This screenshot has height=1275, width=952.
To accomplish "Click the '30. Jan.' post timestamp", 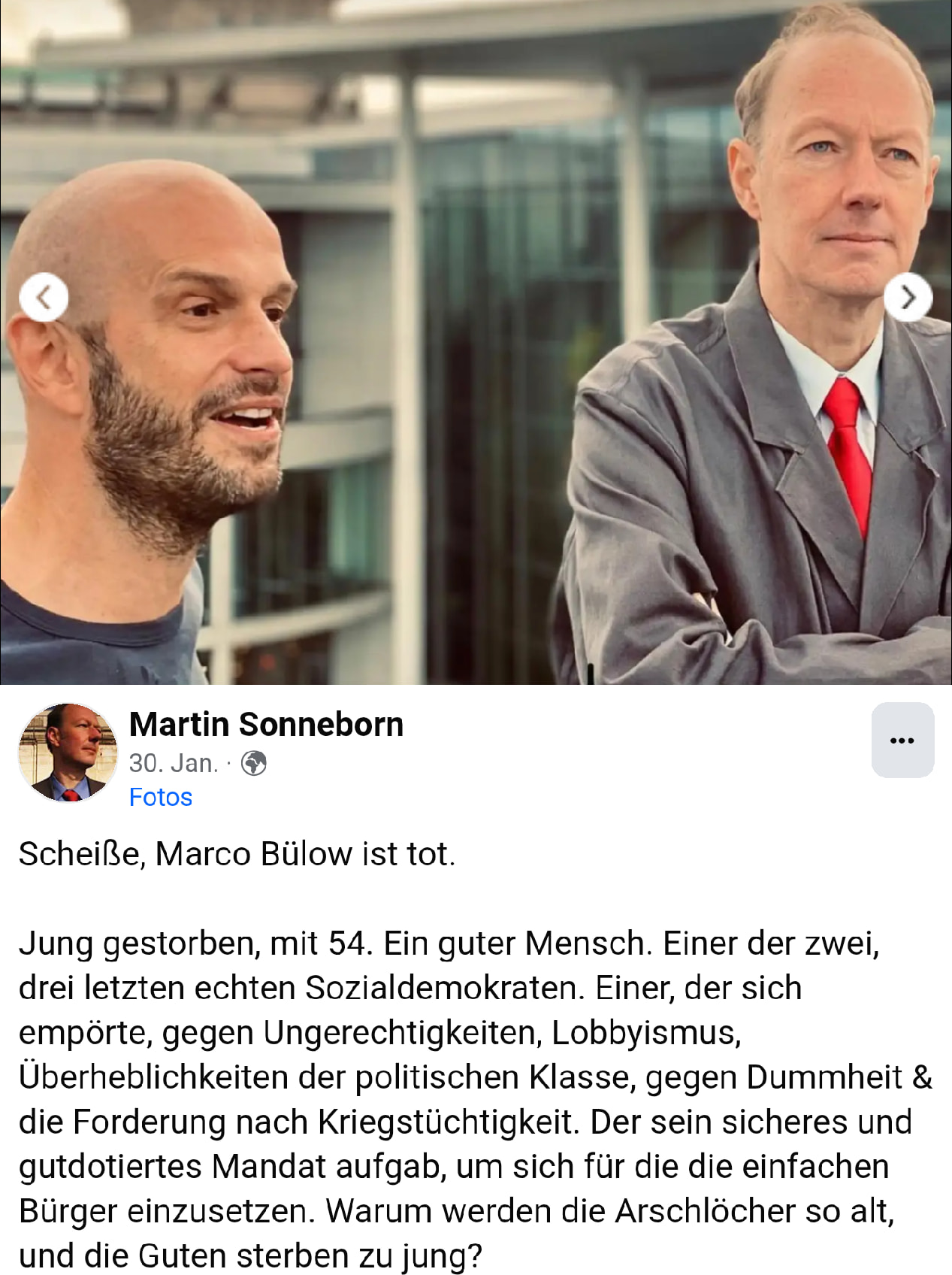I will click(x=174, y=763).
